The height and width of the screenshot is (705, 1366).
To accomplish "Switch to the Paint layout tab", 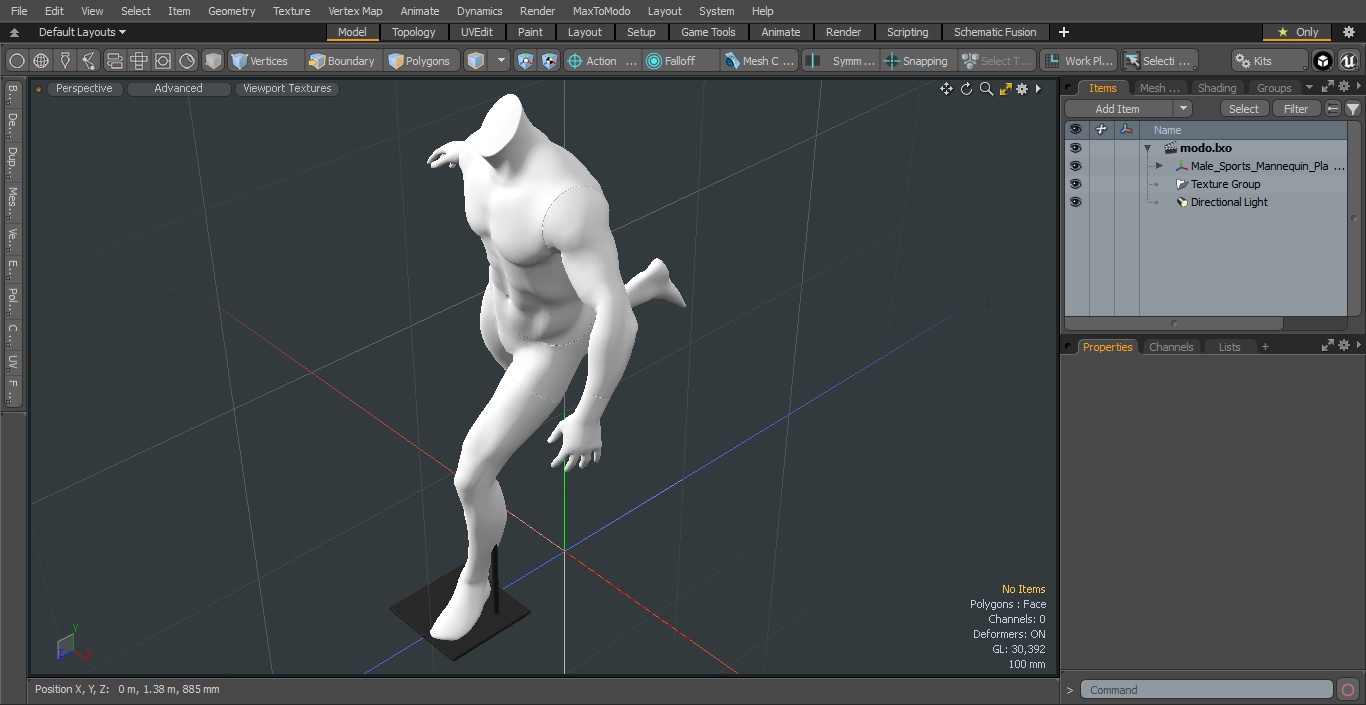I will click(530, 32).
